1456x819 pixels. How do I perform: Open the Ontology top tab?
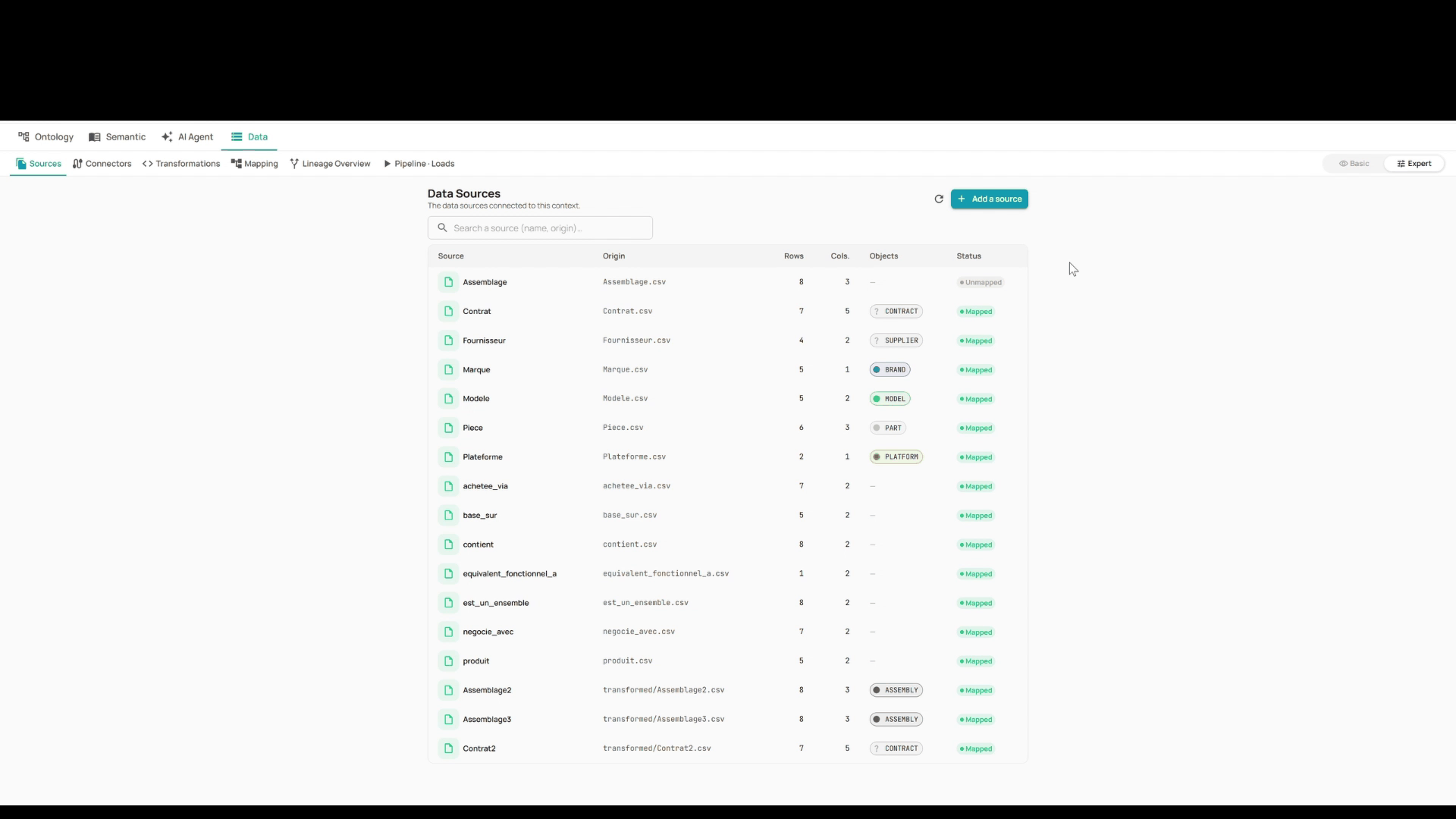coord(45,137)
